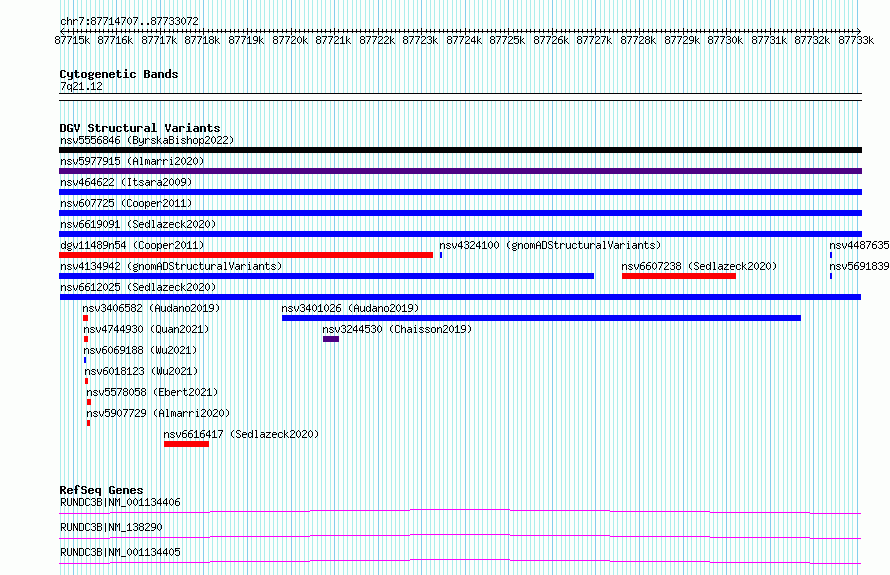Click the small blue nsv4487635 marker
Image resolution: width=890 pixels, height=575 pixels.
click(831, 255)
